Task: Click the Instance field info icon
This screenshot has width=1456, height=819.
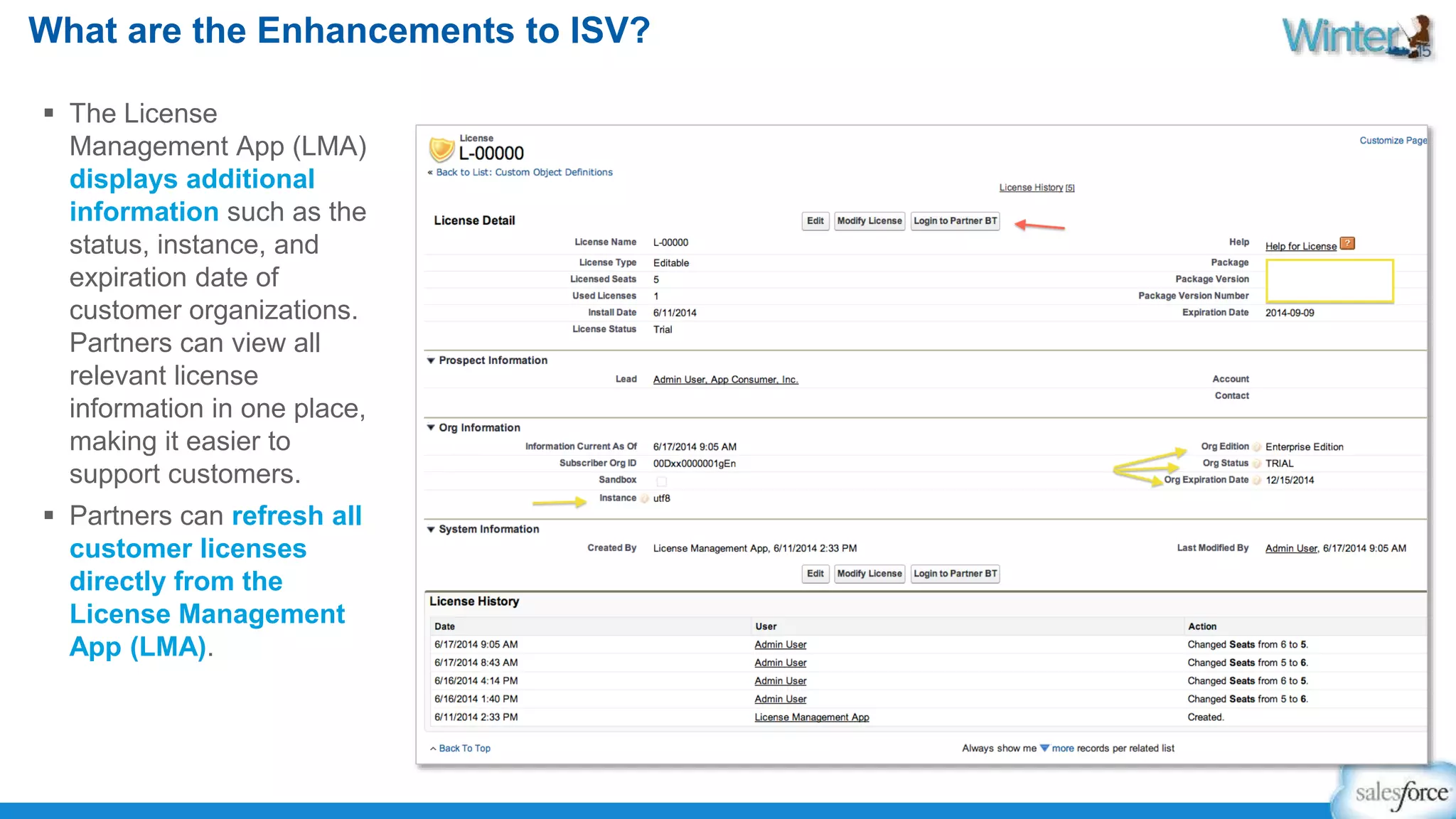Action: (645, 498)
